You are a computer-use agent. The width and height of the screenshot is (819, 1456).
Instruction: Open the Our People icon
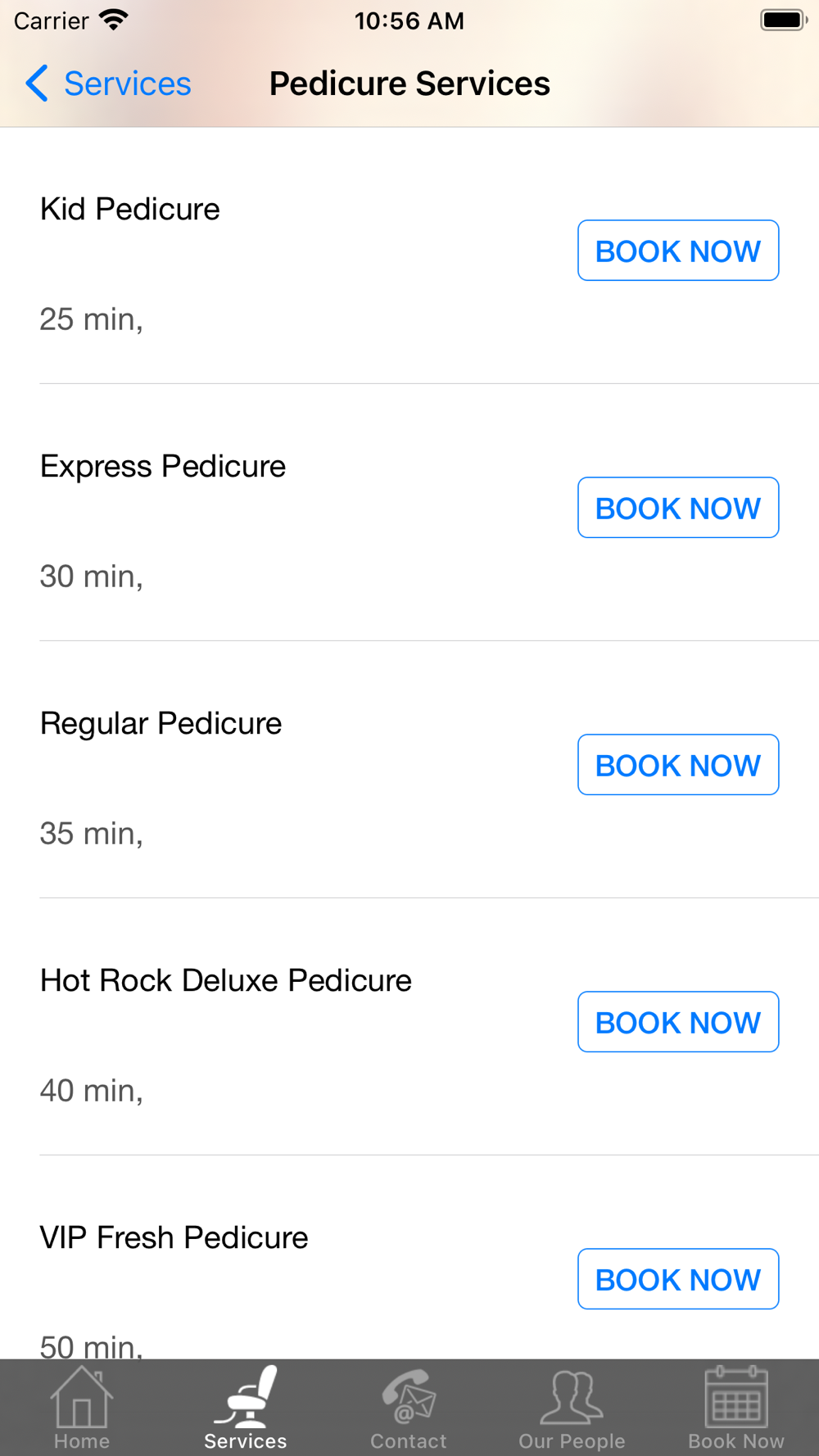572,1397
